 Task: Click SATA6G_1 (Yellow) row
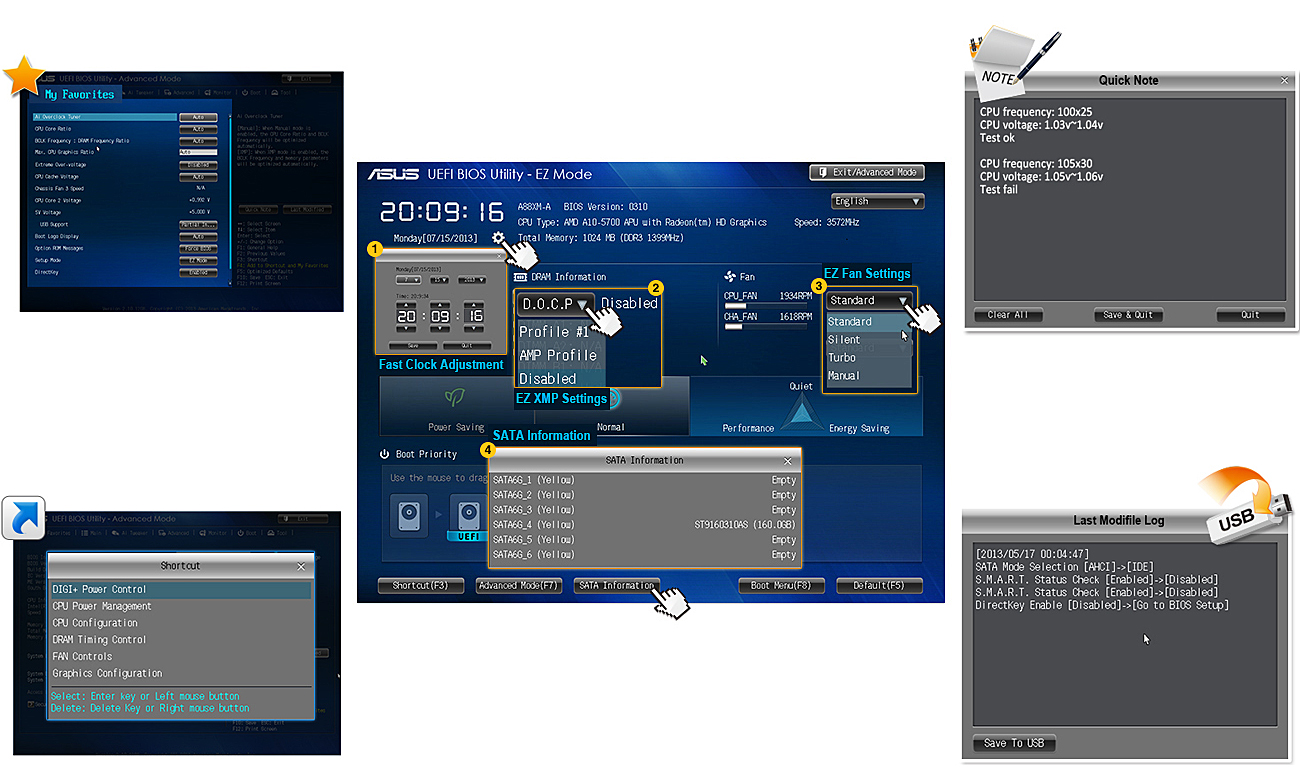pos(645,480)
